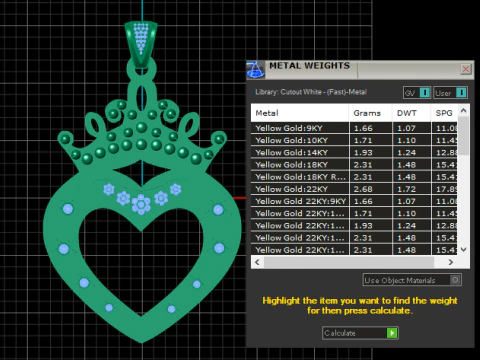Screen dimensions: 480x360
Task: Click the vertical scrollbar thumb of metals list
Action: [x=463, y=136]
